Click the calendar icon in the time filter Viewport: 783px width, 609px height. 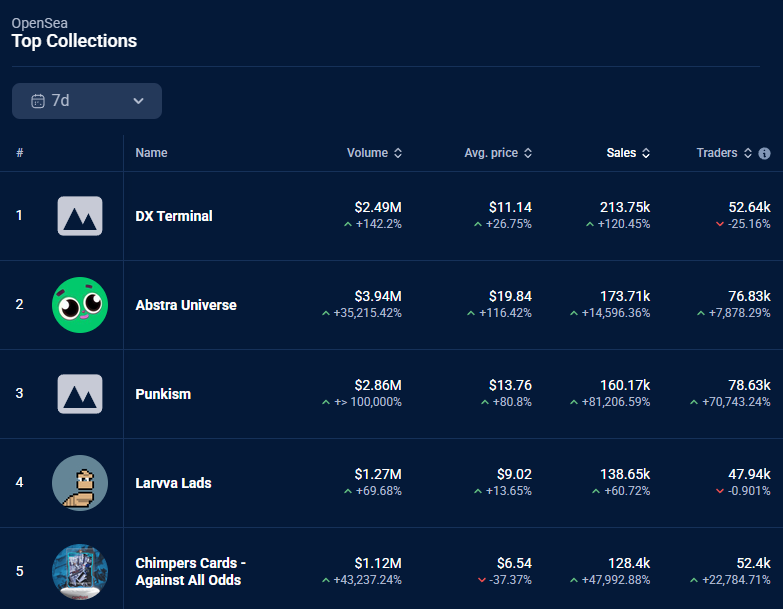point(38,101)
